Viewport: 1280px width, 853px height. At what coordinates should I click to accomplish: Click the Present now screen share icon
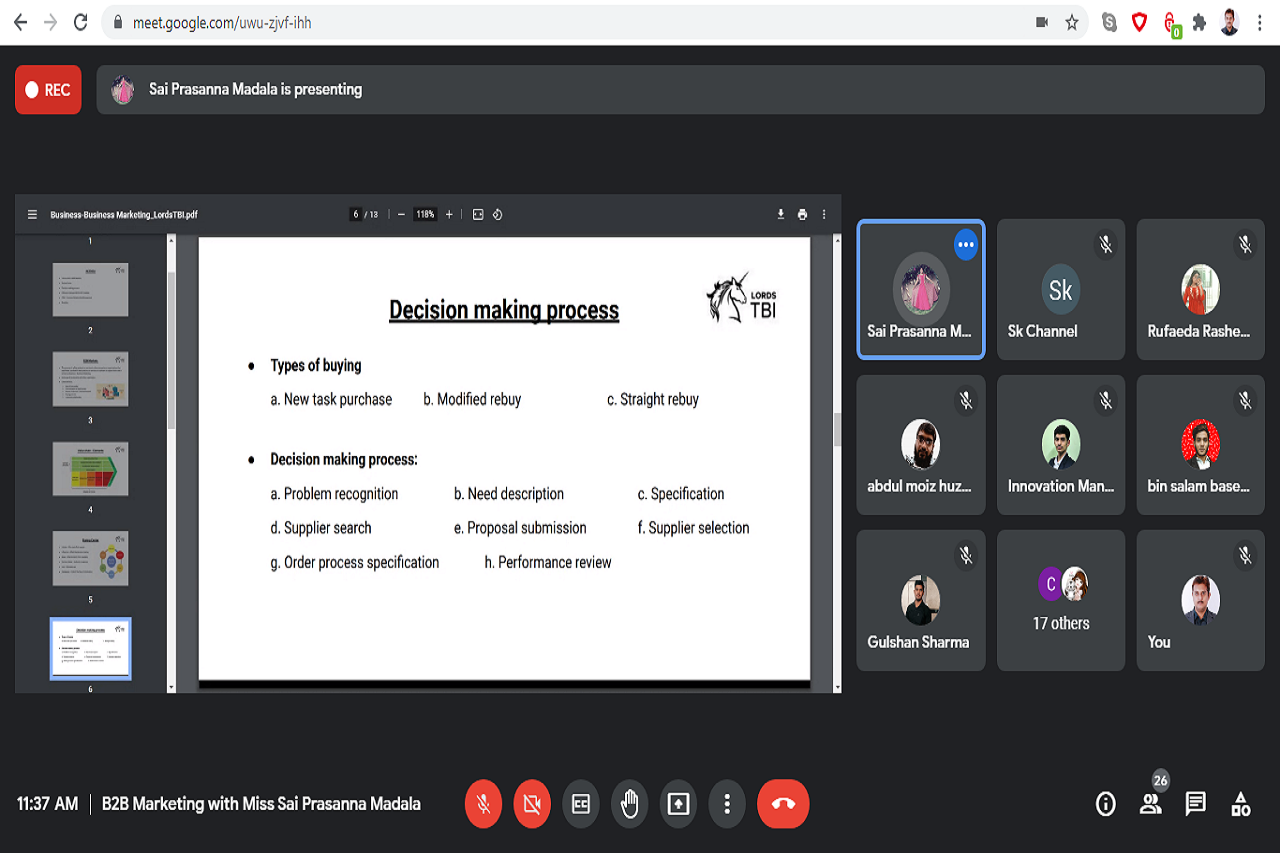pos(679,804)
